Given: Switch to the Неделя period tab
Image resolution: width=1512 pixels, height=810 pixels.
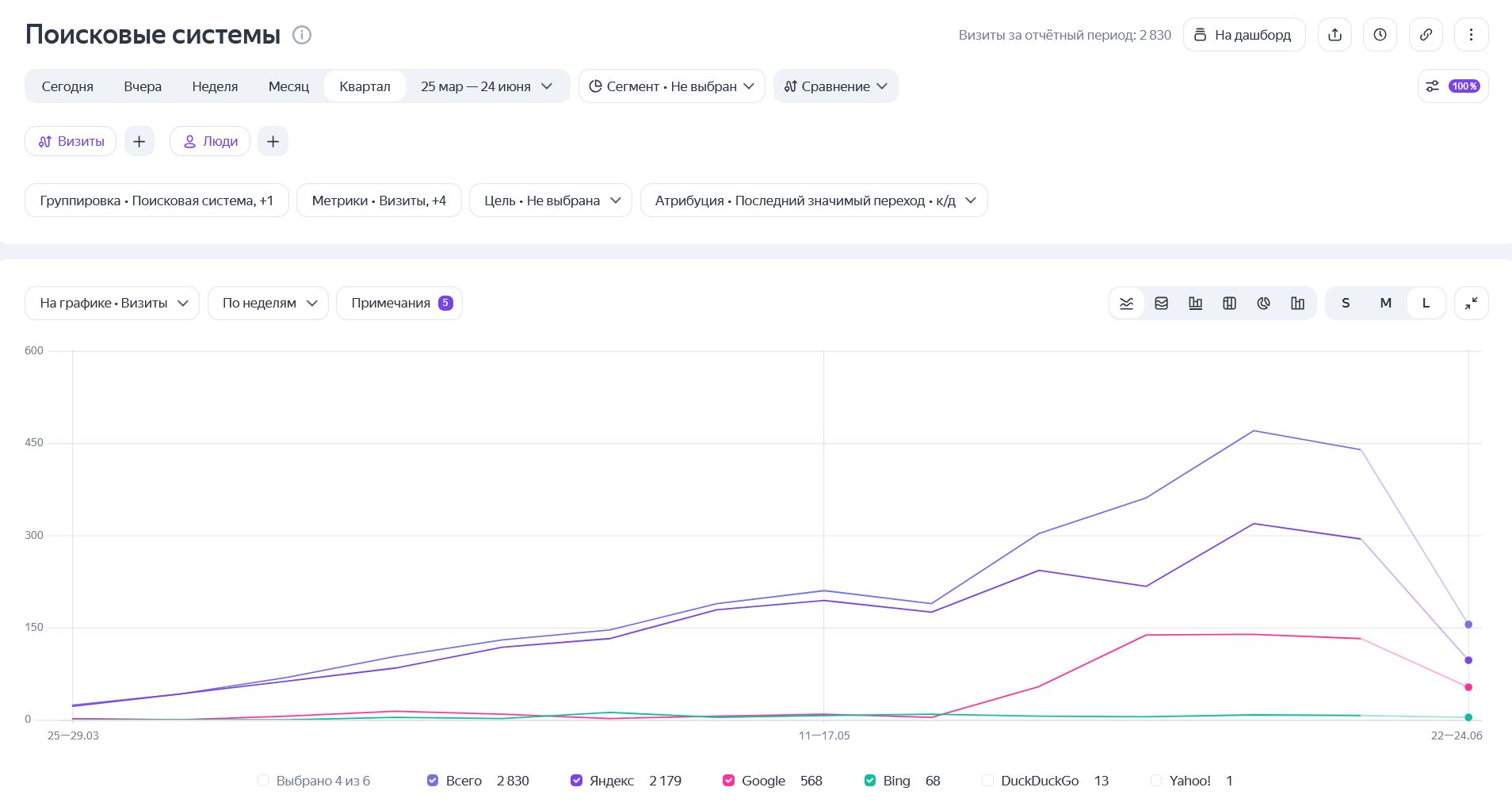Looking at the screenshot, I should tap(215, 86).
